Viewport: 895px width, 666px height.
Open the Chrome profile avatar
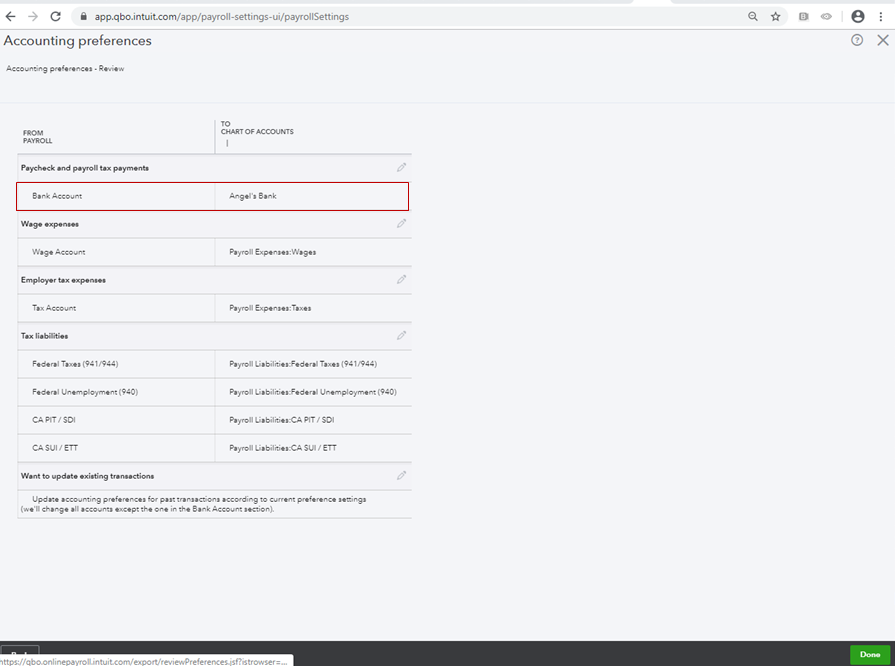tap(857, 17)
